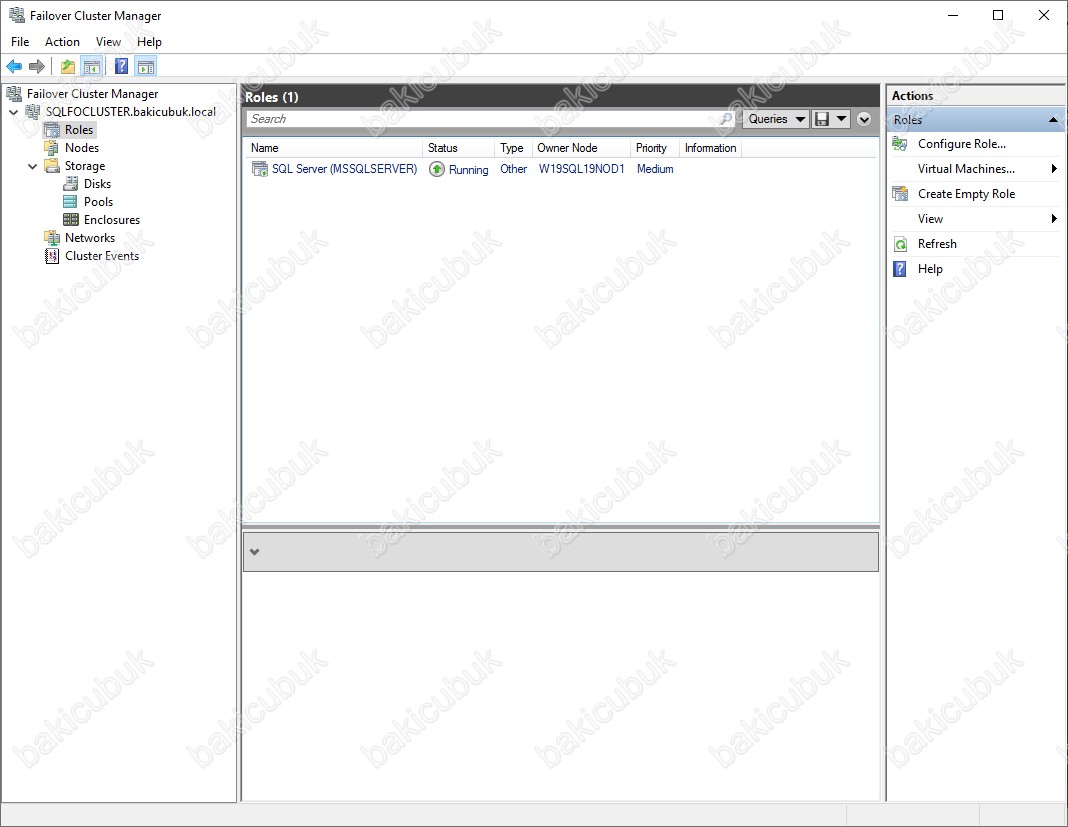This screenshot has height=827, width=1068.
Task: Open Help via the toolbar question-mark icon
Action: (121, 66)
